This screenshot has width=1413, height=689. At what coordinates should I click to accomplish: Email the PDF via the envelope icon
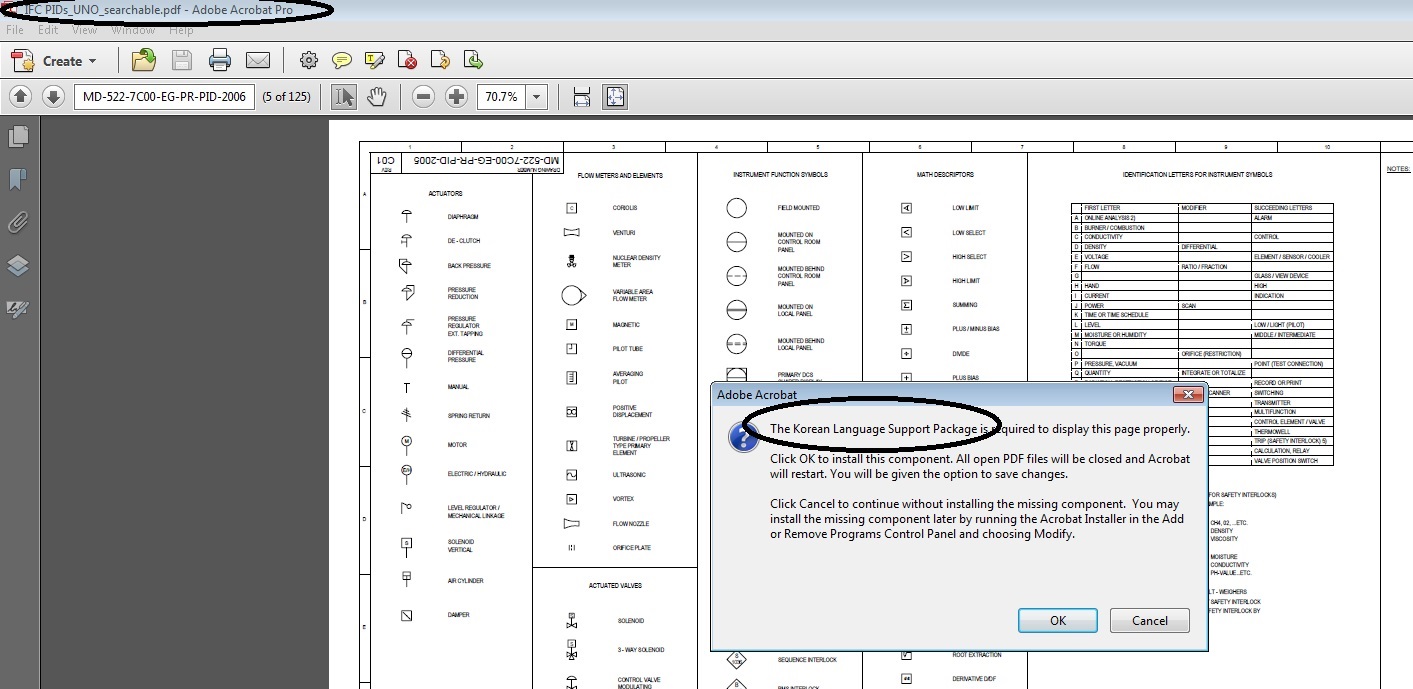click(x=258, y=60)
